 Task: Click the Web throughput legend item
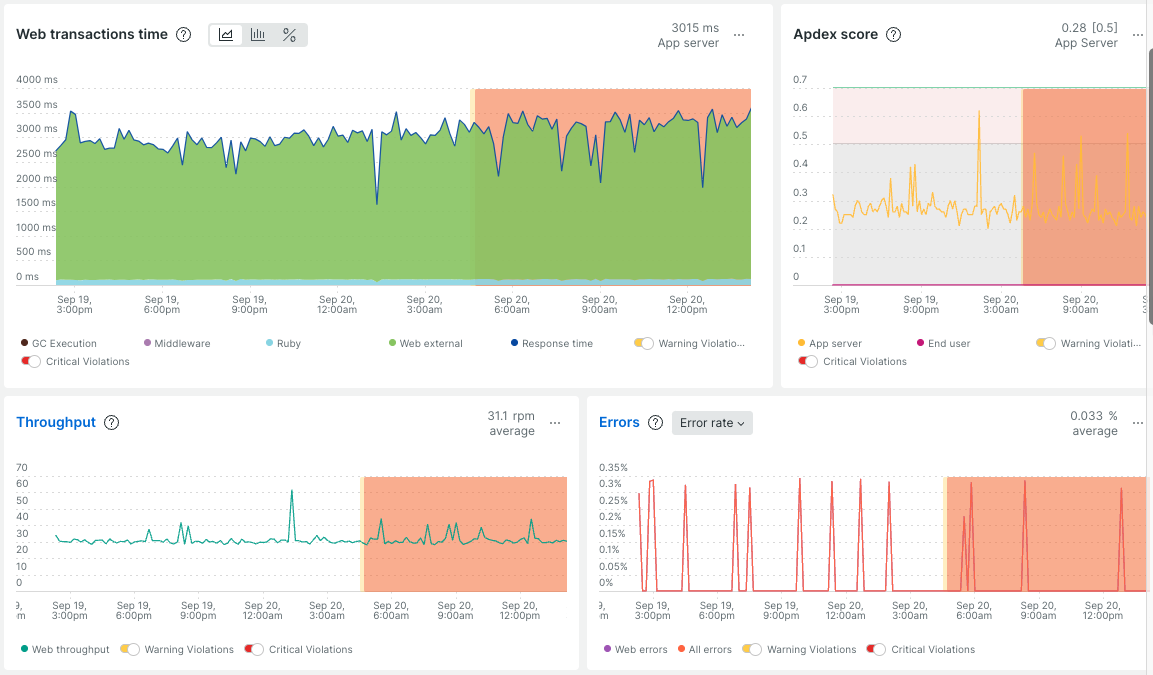tap(65, 649)
